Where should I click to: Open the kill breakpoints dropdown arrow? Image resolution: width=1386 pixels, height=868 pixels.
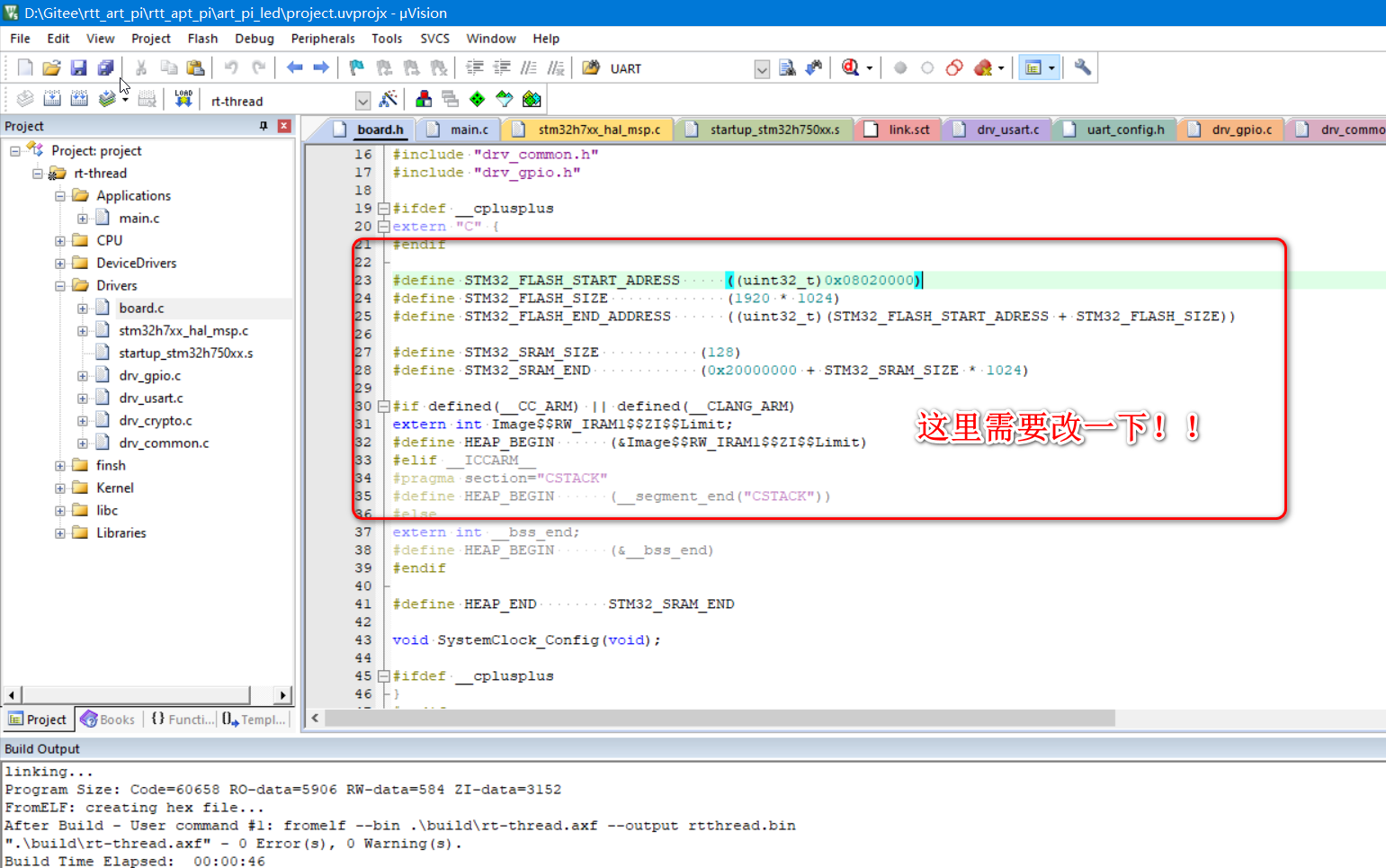[1001, 68]
